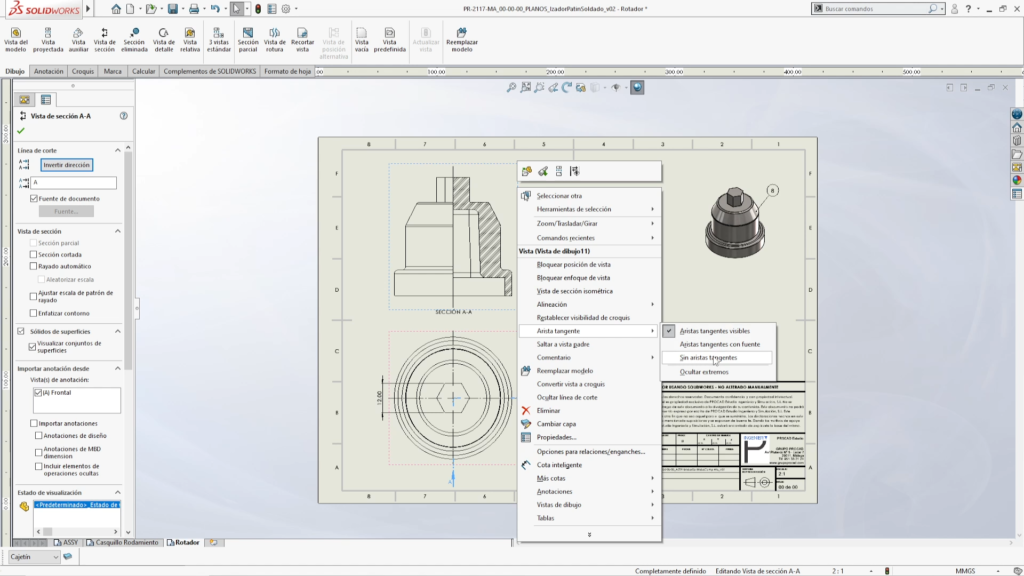Switch to the Anotación tab

pyautogui.click(x=48, y=71)
